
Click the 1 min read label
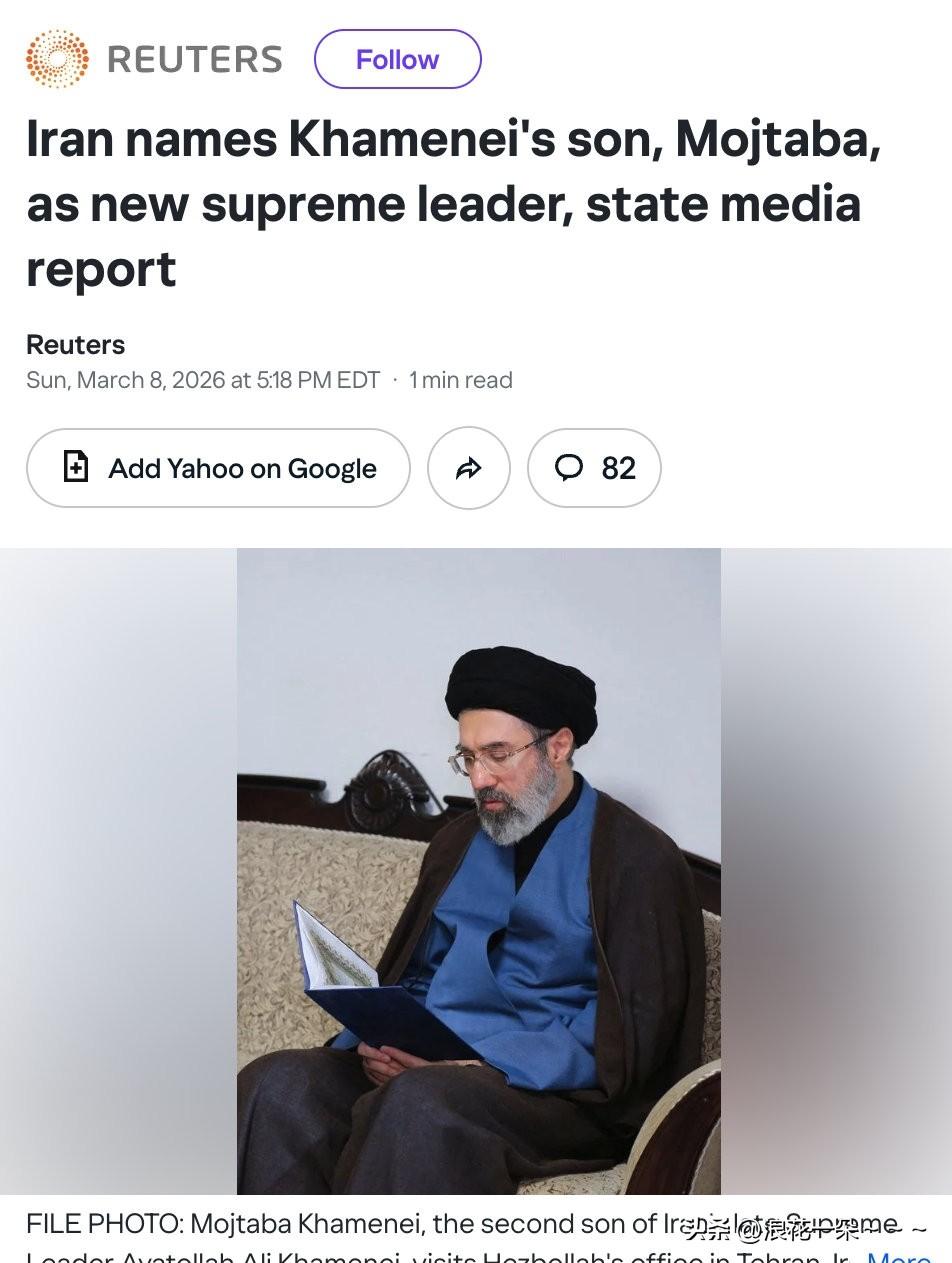point(461,380)
